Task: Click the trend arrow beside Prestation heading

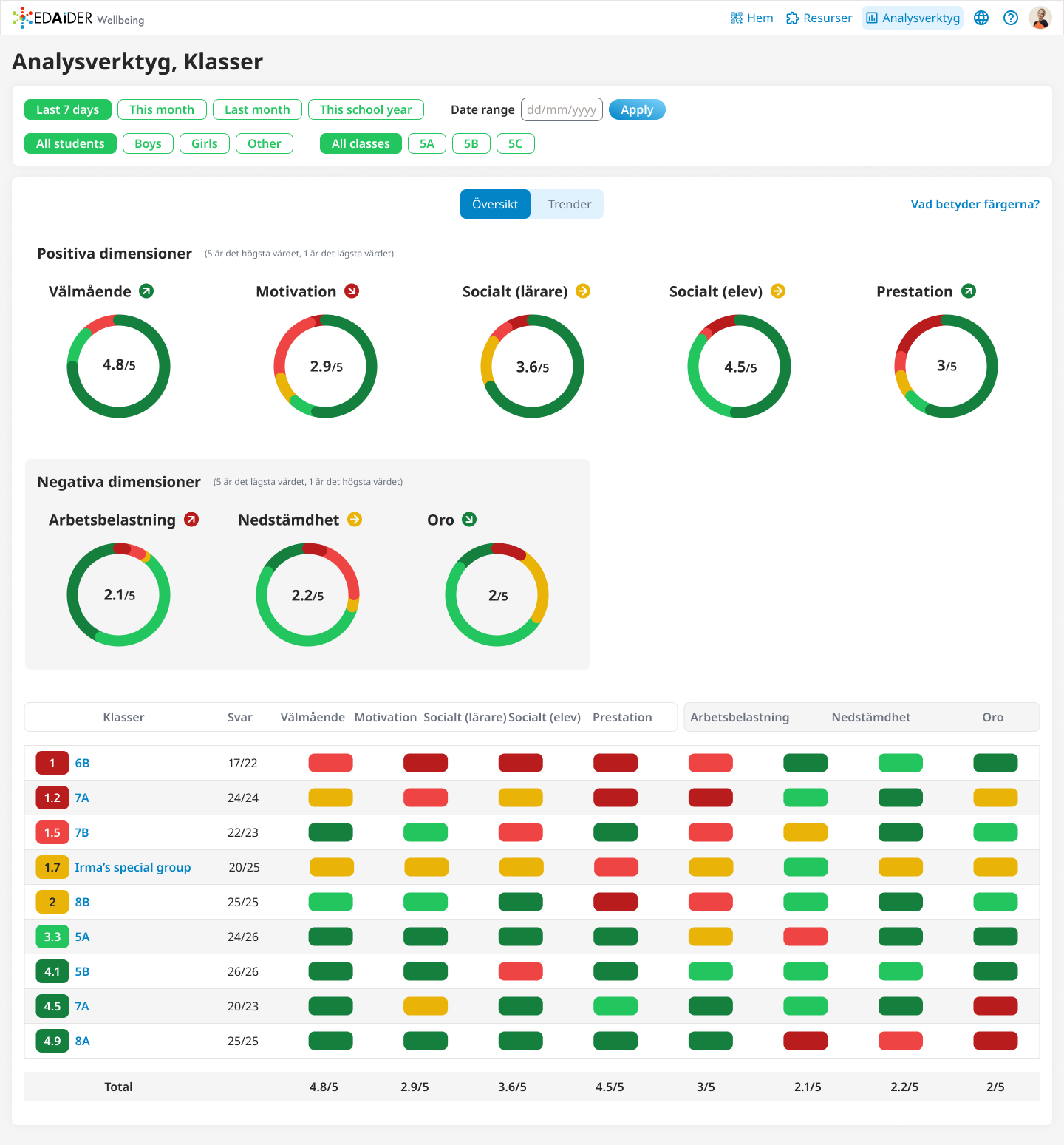Action: (x=969, y=291)
